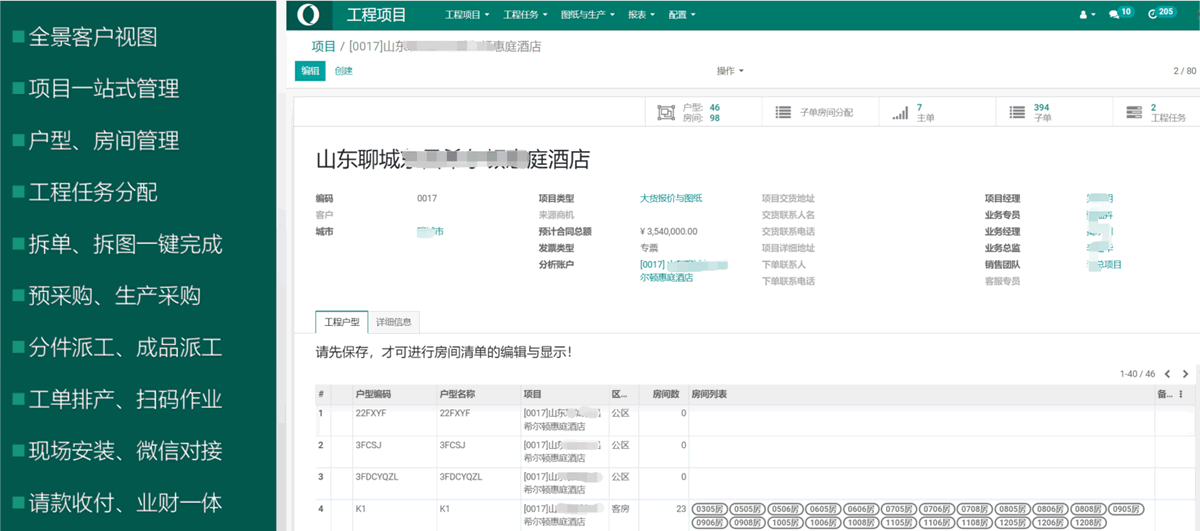Click the 全景客户视图 item in left list
The height and width of the screenshot is (531, 1200).
[93, 37]
